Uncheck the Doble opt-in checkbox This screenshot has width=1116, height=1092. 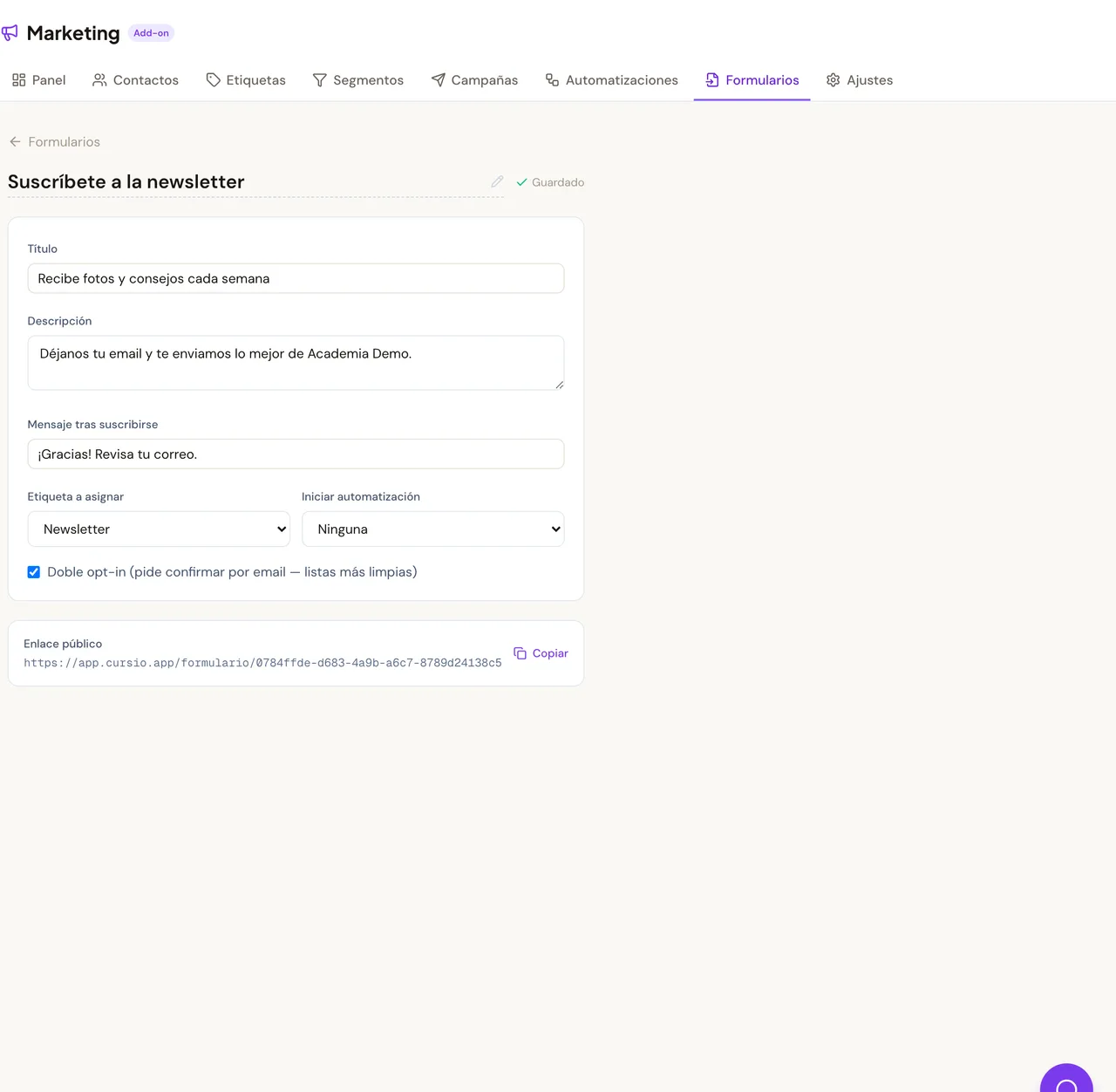(x=34, y=572)
